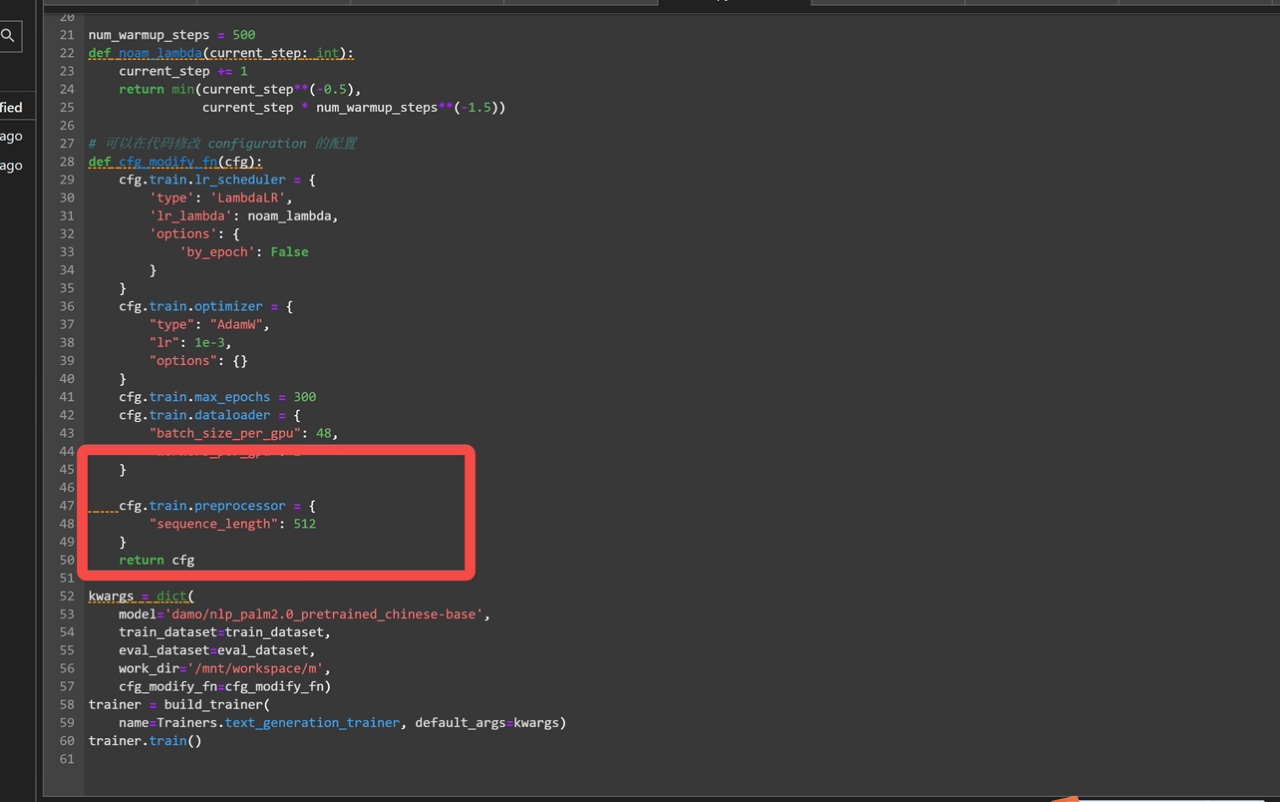Click the 'by_epoch': False entry

pyautogui.click(x=244, y=252)
